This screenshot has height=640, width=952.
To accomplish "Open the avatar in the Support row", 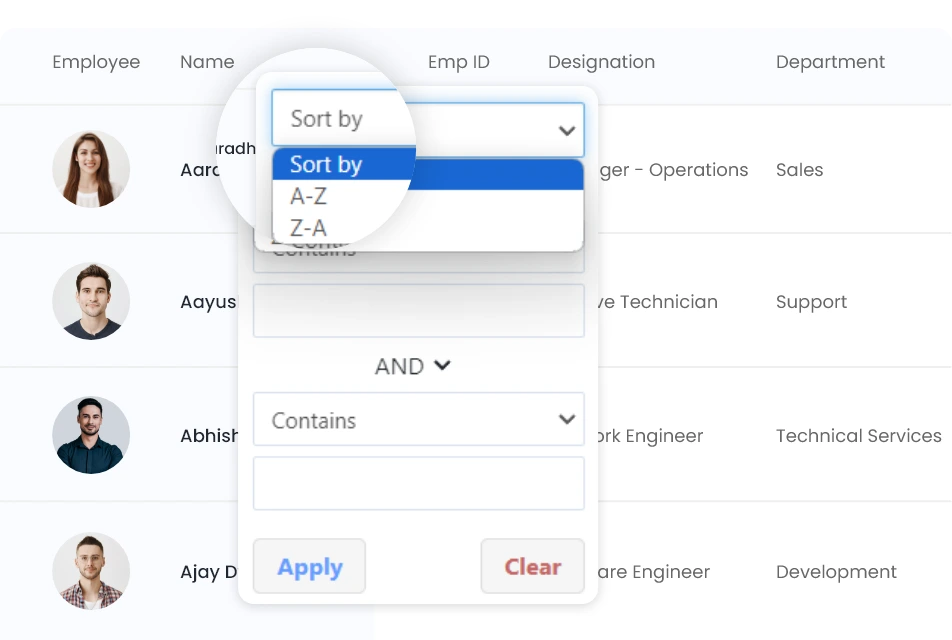I will coord(91,301).
